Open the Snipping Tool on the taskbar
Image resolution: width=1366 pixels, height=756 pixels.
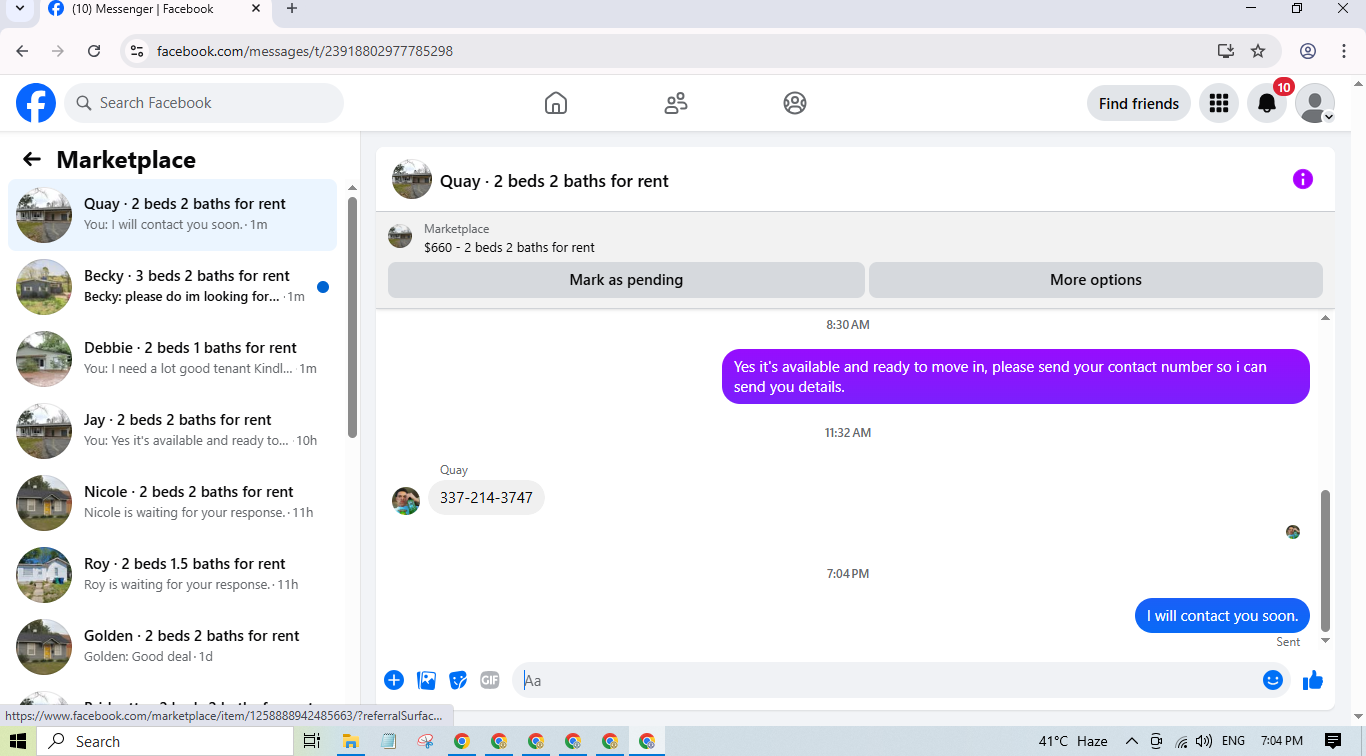(425, 741)
